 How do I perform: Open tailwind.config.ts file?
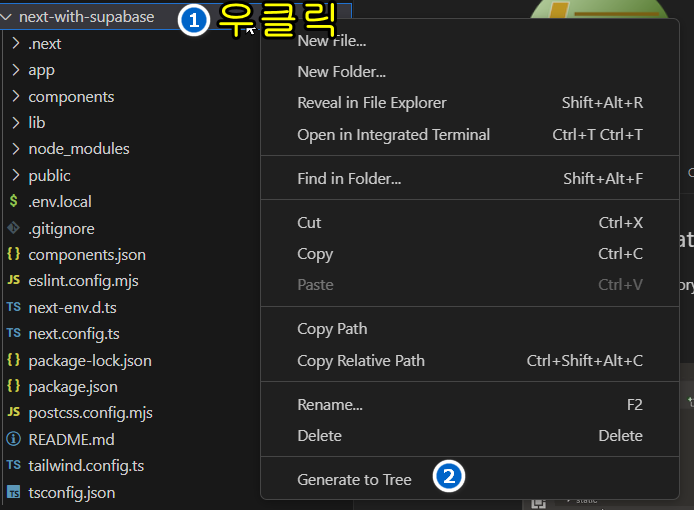tap(86, 465)
